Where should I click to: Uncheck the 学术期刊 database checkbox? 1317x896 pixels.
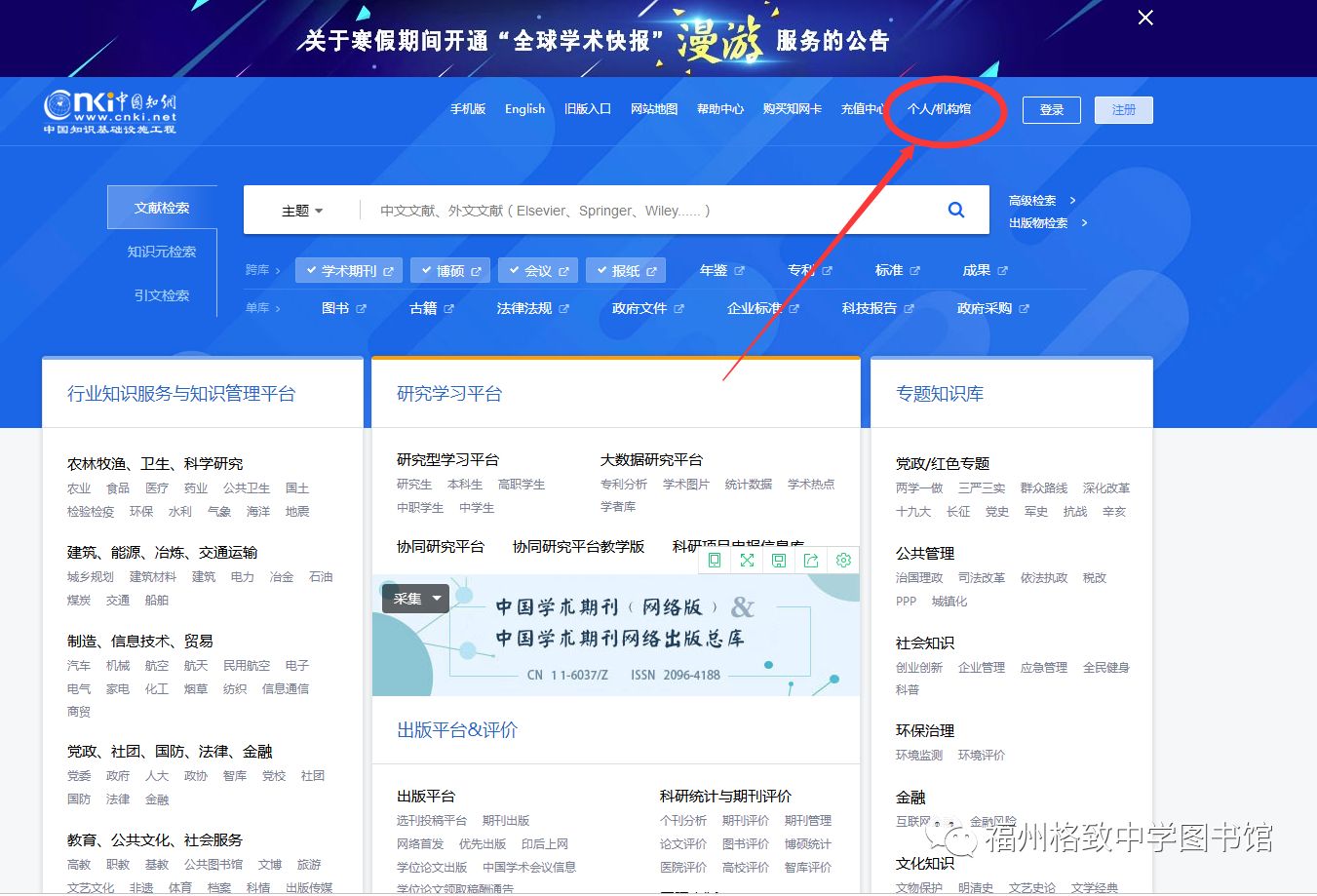[x=311, y=270]
